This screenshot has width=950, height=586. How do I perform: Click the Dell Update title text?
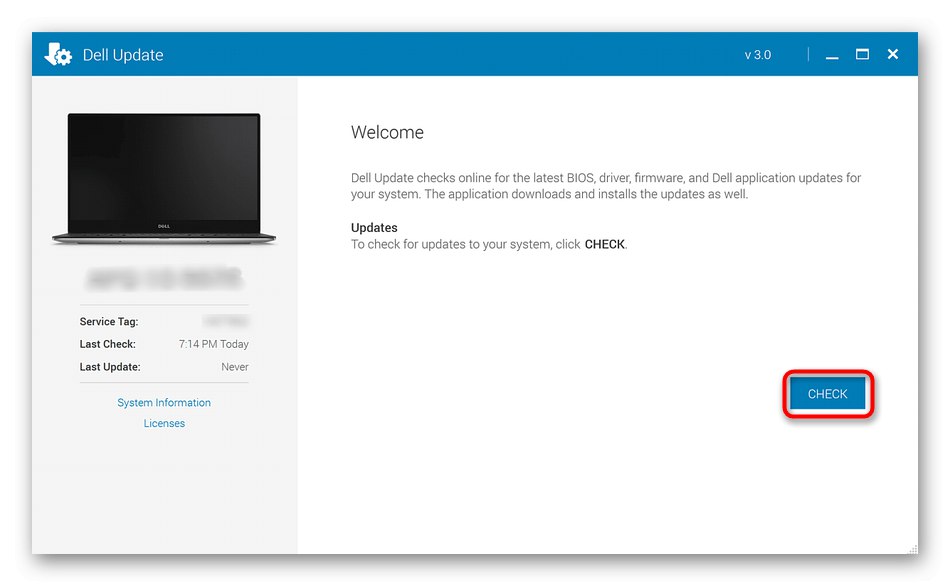[x=125, y=55]
